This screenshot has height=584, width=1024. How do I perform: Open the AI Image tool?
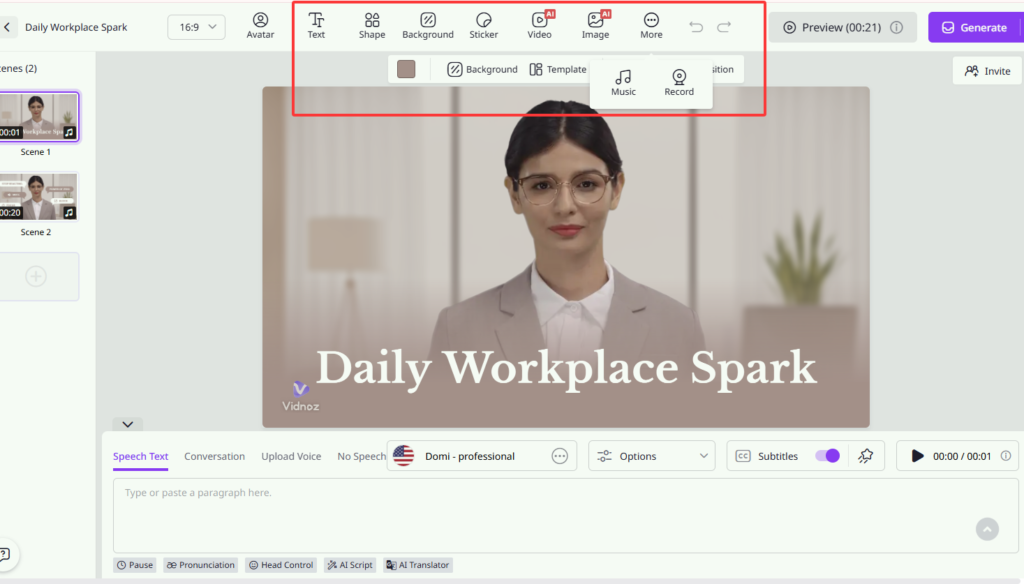pos(595,27)
